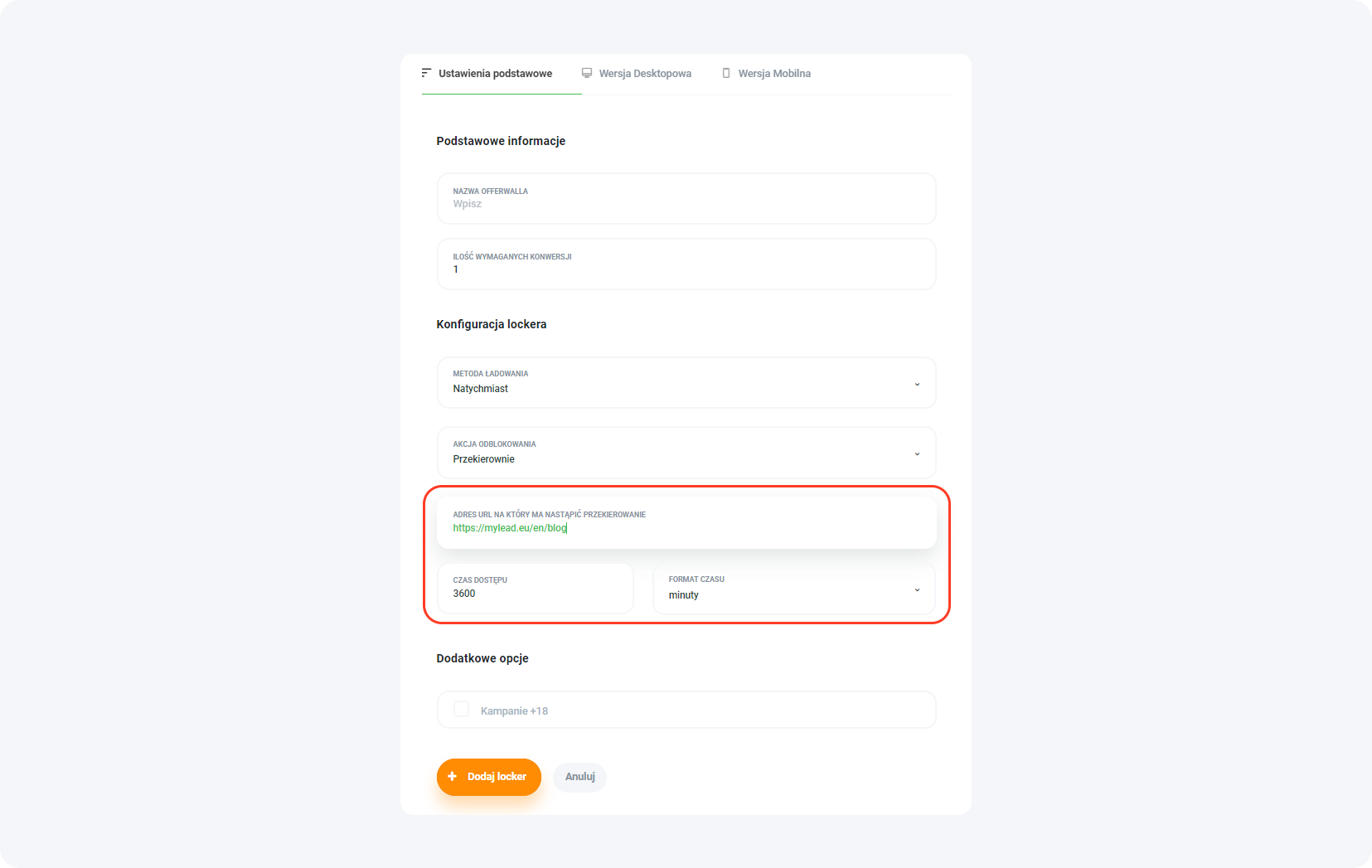
Task: Click the mobile phone icon
Action: tap(726, 73)
